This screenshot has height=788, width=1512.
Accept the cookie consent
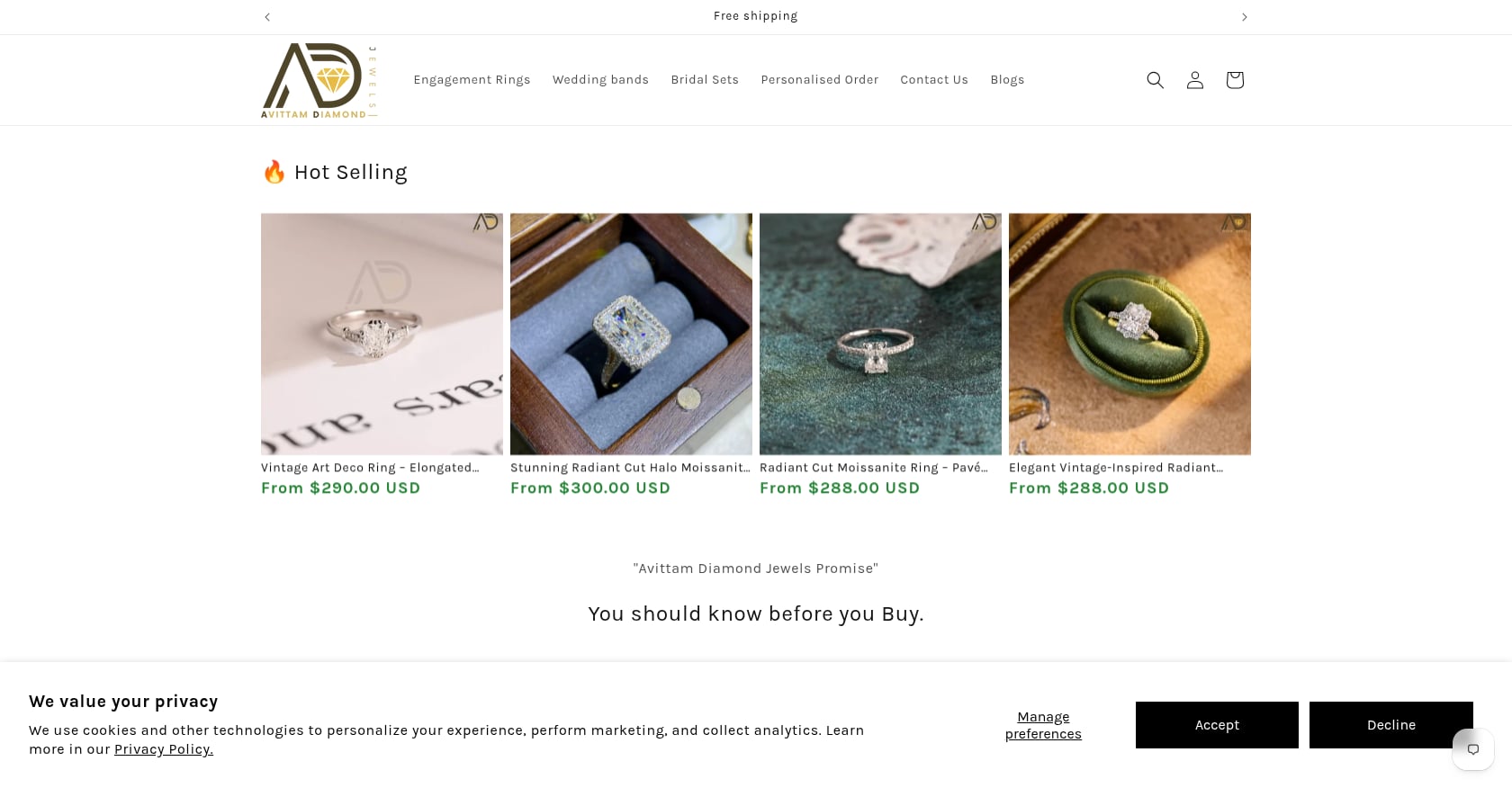click(x=1217, y=725)
